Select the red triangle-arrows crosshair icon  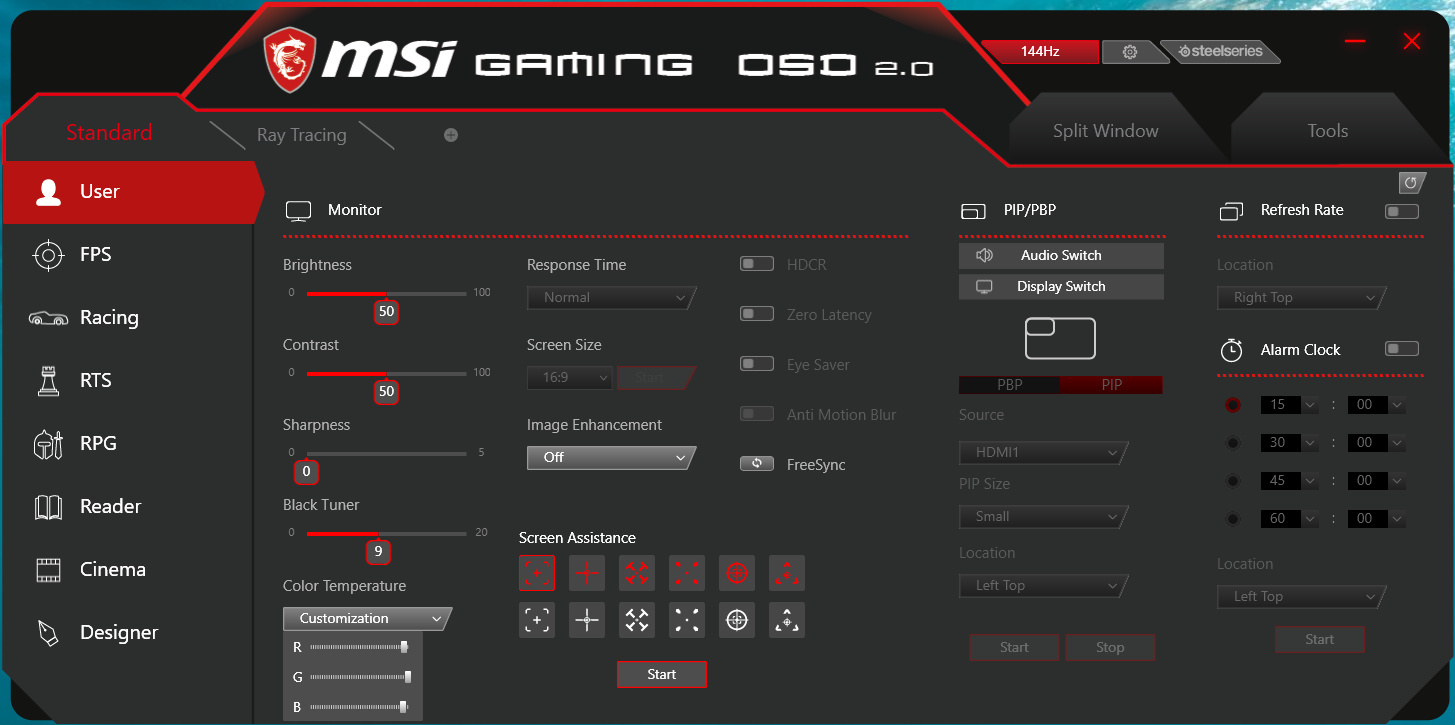click(787, 573)
